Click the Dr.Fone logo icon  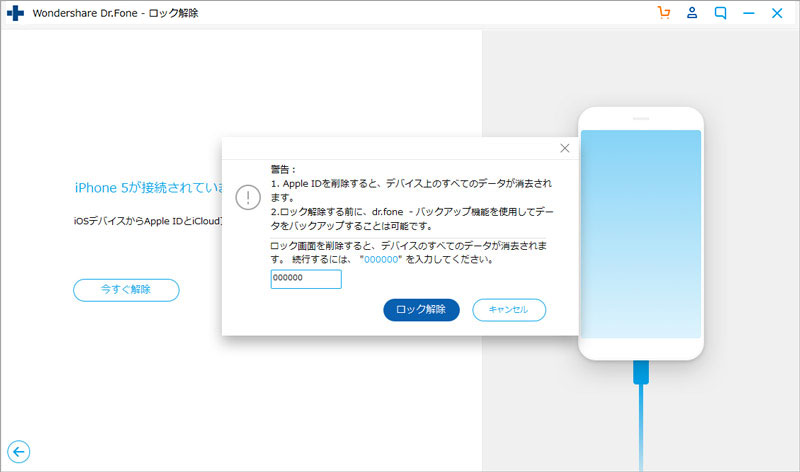(x=15, y=13)
